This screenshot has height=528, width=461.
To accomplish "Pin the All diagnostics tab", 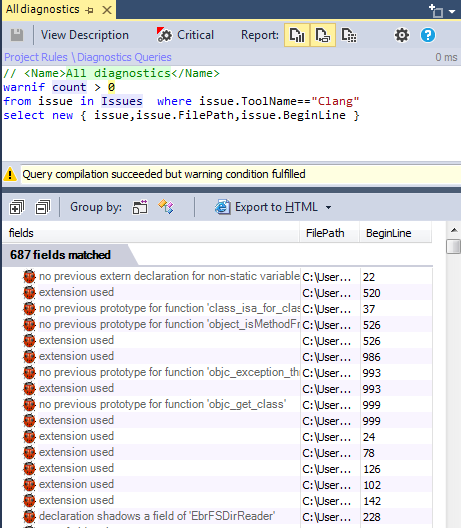I will click(x=89, y=10).
